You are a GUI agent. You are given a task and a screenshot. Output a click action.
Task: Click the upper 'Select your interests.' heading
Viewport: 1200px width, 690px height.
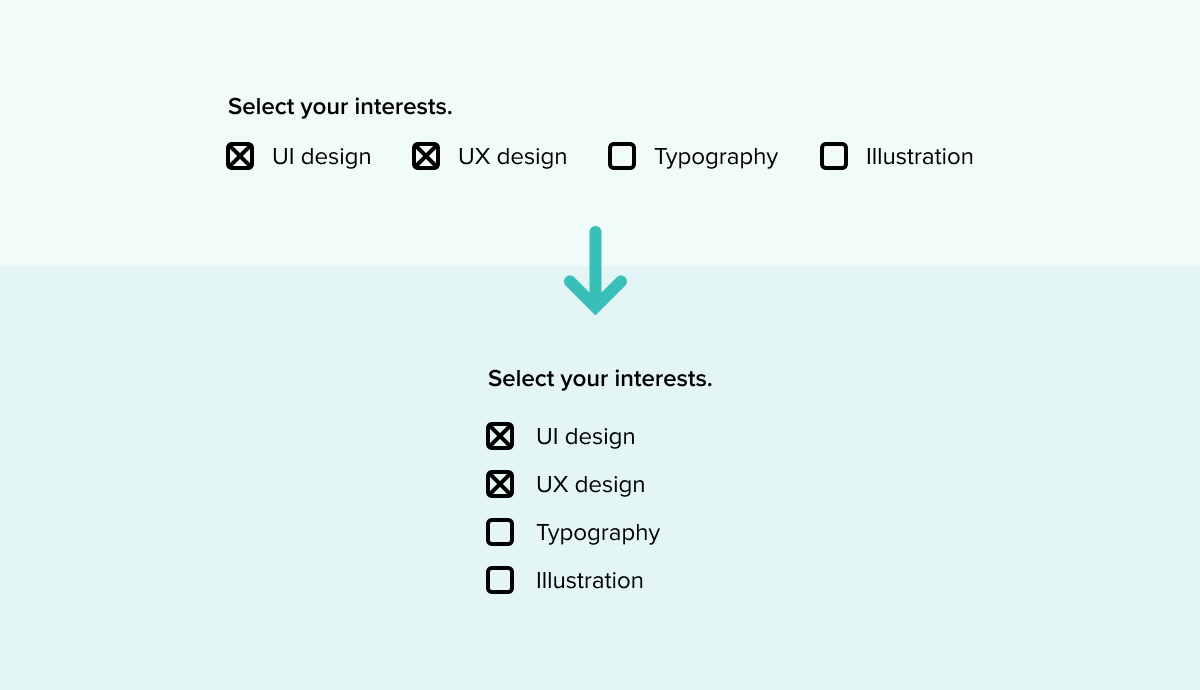click(340, 107)
